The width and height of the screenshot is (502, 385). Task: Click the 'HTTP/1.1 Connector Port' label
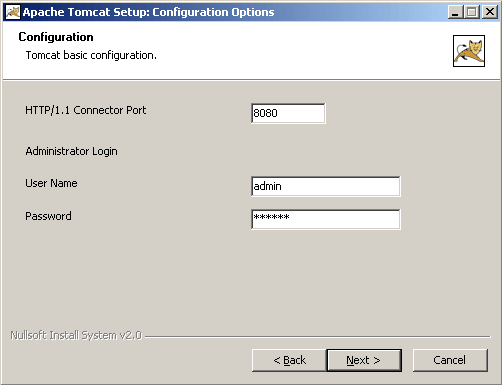(86, 110)
